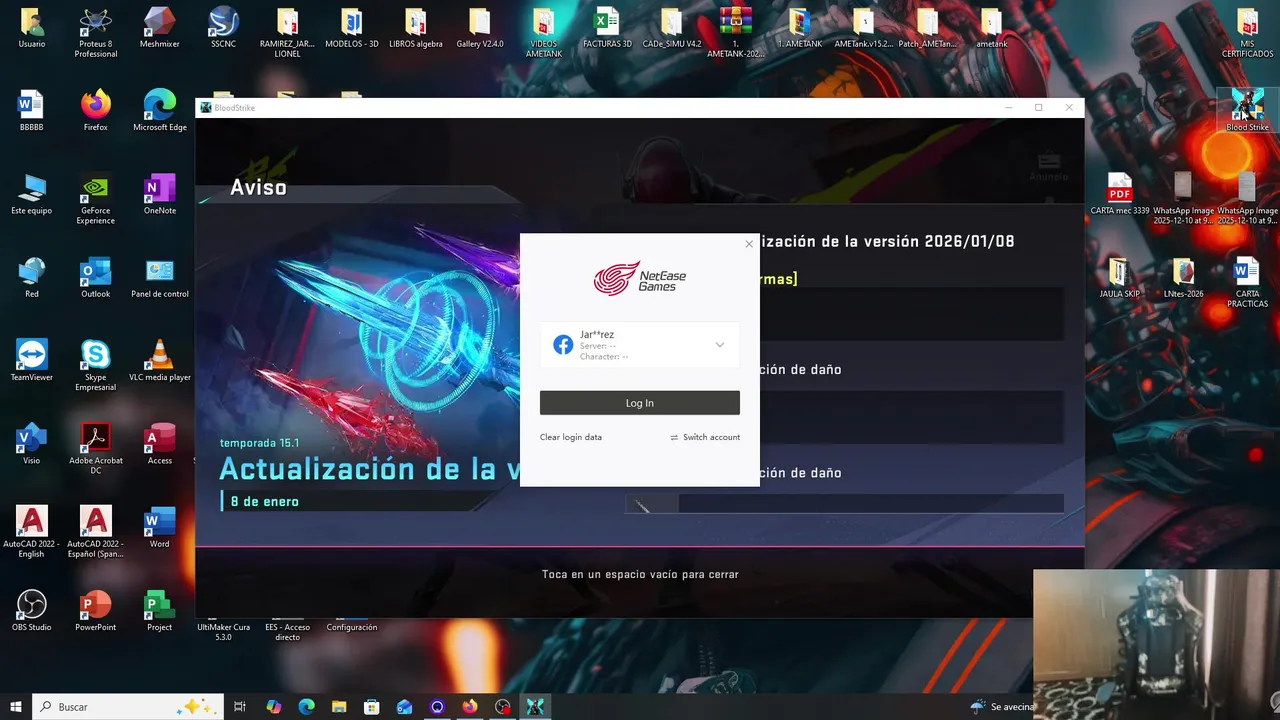
Task: Open AutoCAD 2022 - Español desktop icon
Action: [x=96, y=531]
